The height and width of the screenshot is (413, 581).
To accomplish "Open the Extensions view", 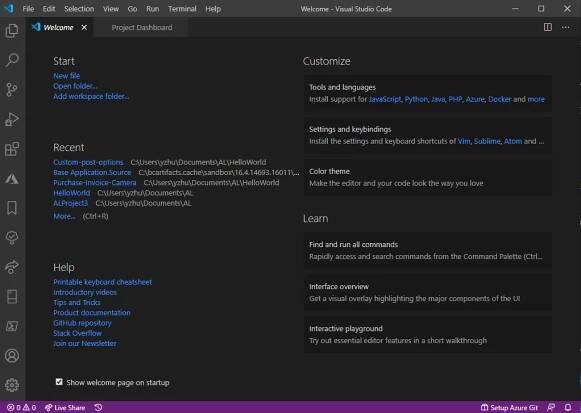I will point(12,149).
